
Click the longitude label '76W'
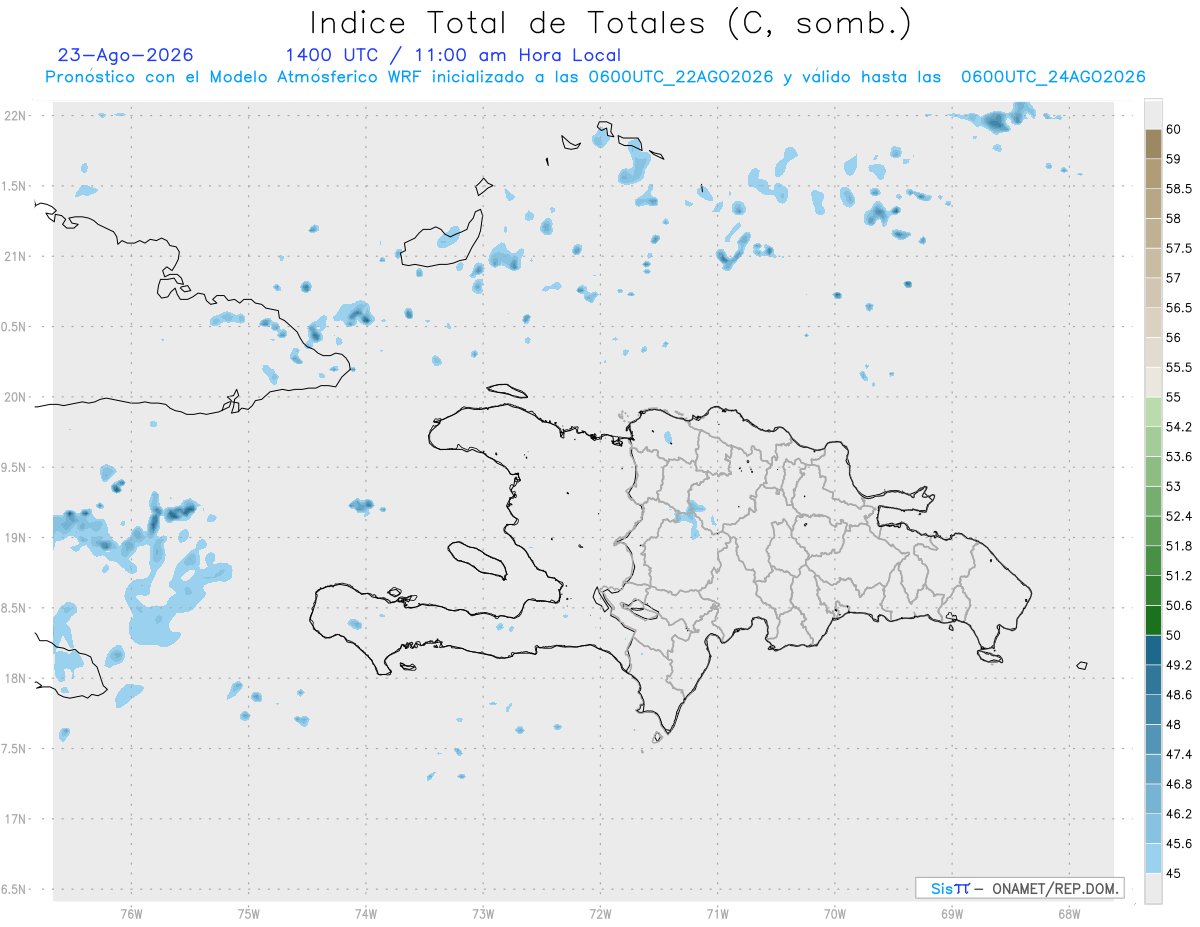(131, 913)
